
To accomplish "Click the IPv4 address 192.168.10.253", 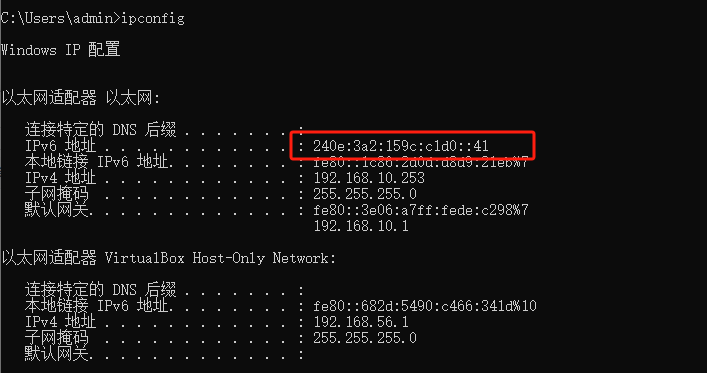I will (x=369, y=178).
